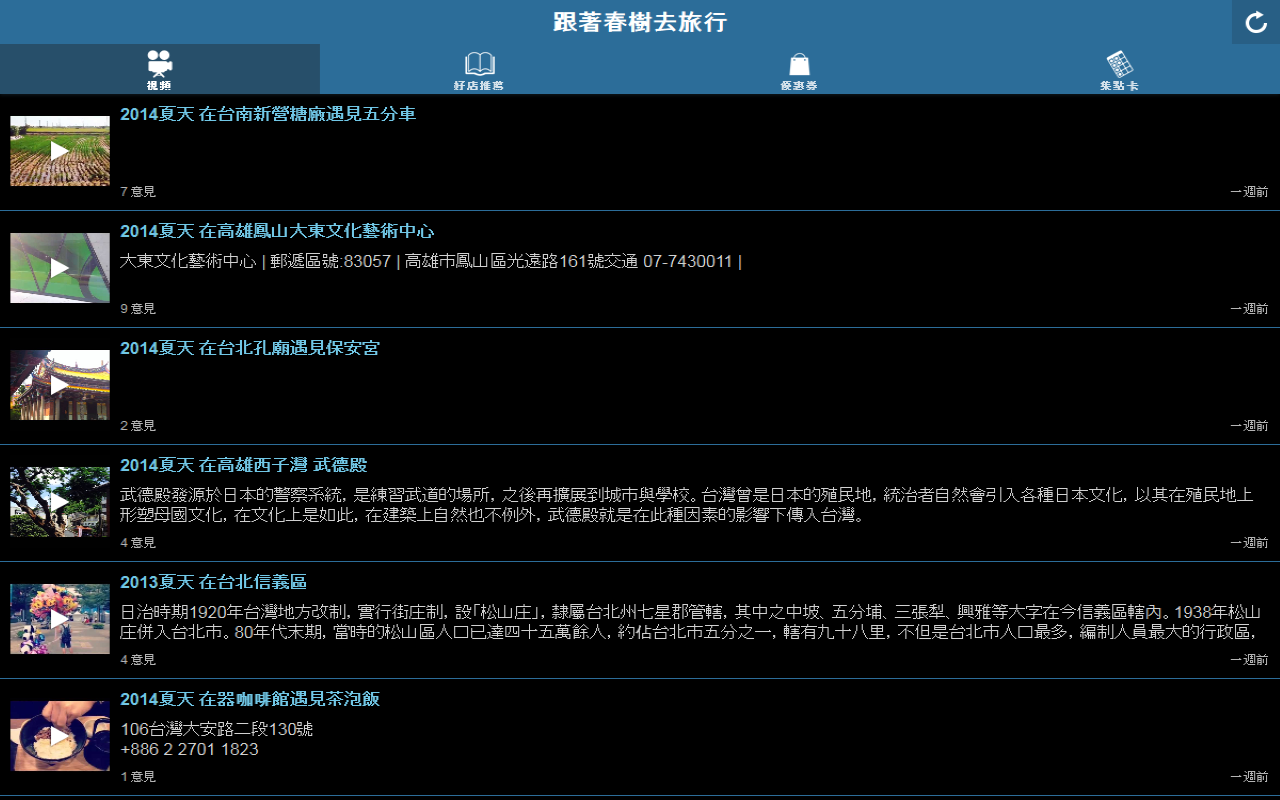Click the 2014夏天 在器咖啡館遇見茶泡飯 title
This screenshot has width=1280, height=800.
tap(250, 699)
